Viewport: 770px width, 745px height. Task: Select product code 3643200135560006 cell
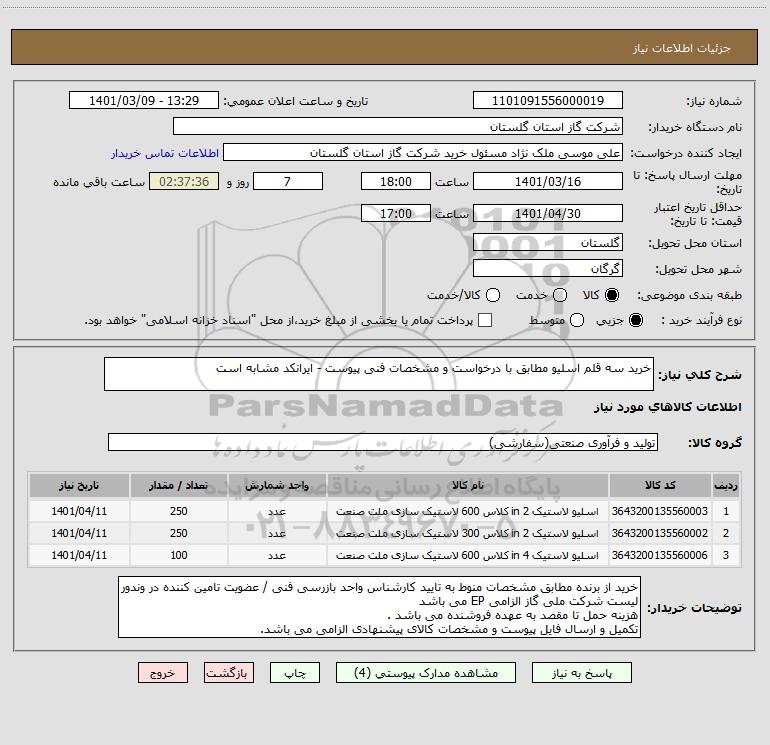click(660, 555)
